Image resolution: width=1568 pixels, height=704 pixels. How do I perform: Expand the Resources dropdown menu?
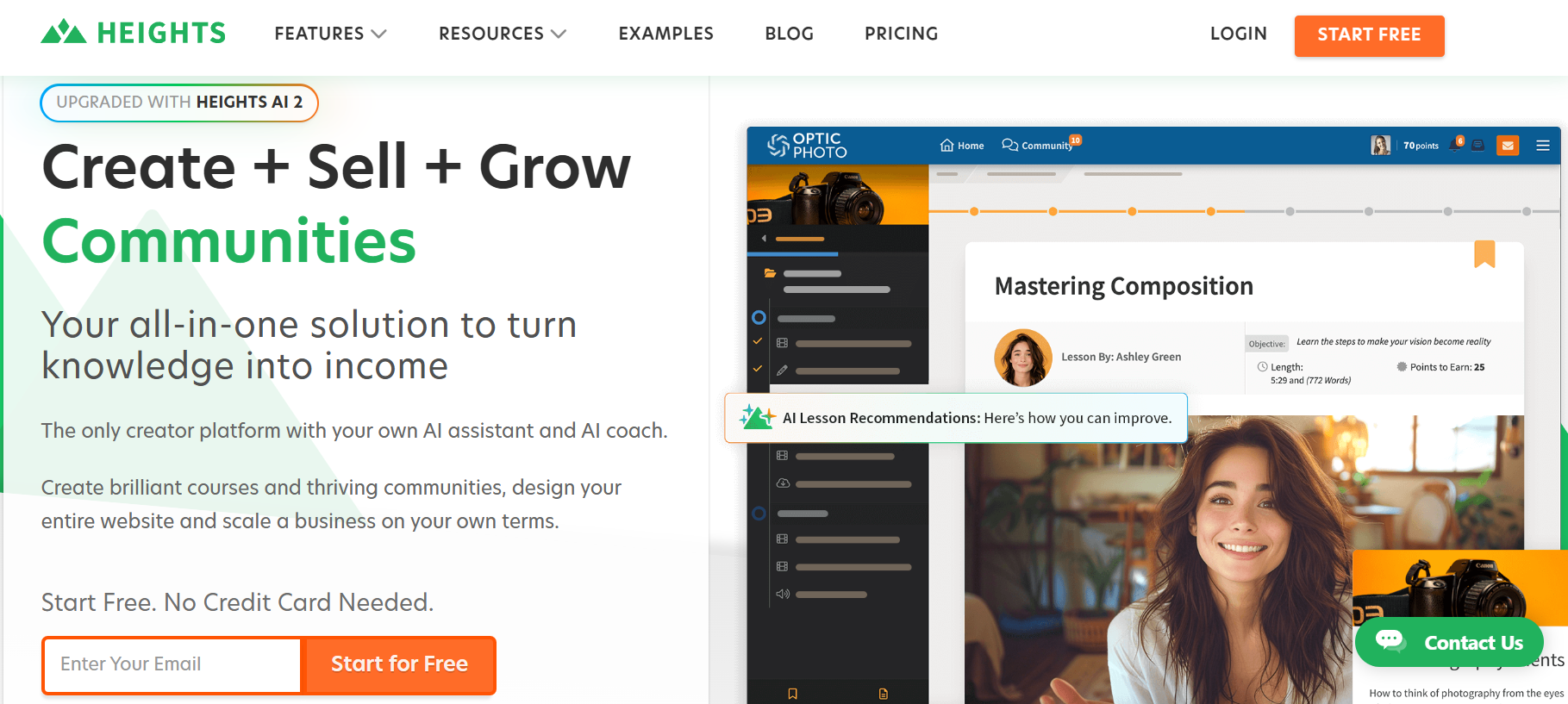(x=503, y=34)
